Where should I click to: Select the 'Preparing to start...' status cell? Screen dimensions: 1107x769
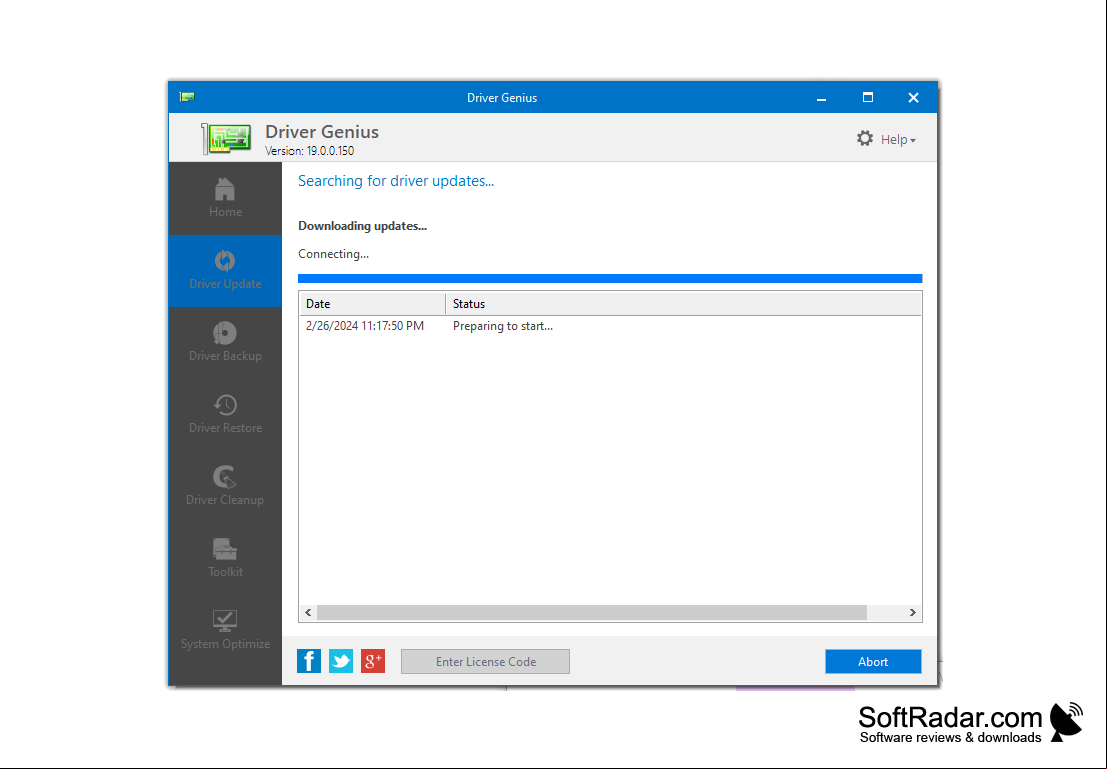503,326
